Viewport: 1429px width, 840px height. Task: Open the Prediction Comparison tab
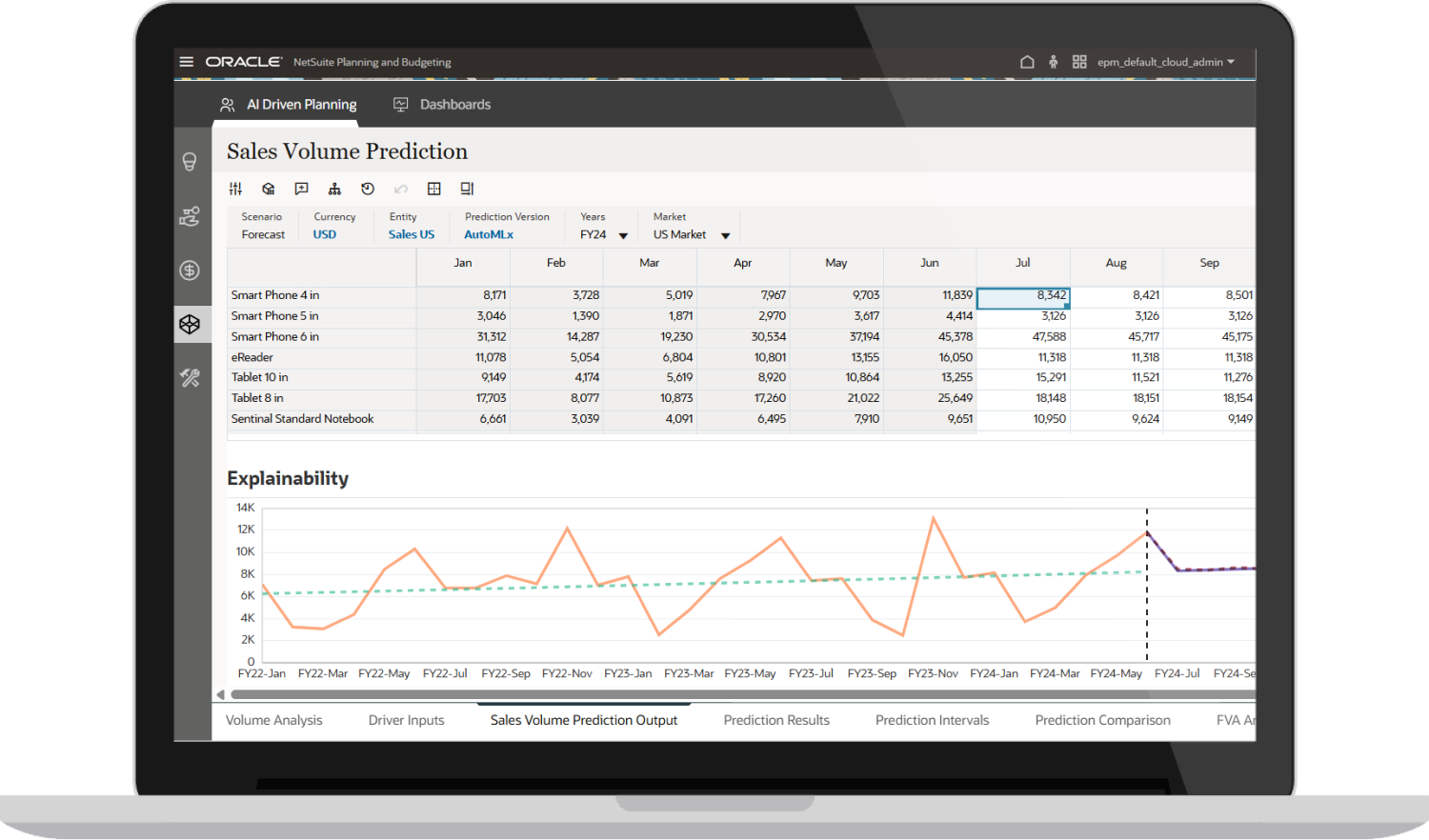point(1103,720)
